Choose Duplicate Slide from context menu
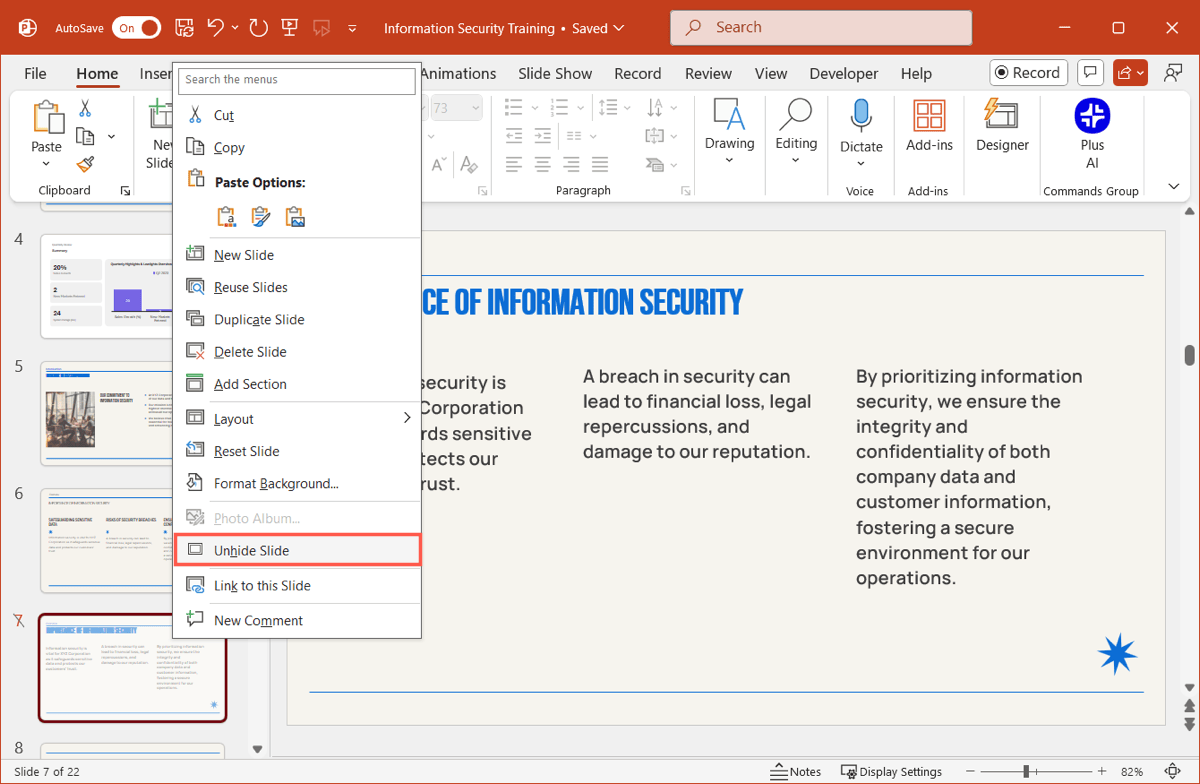This screenshot has width=1200, height=784. [259, 319]
